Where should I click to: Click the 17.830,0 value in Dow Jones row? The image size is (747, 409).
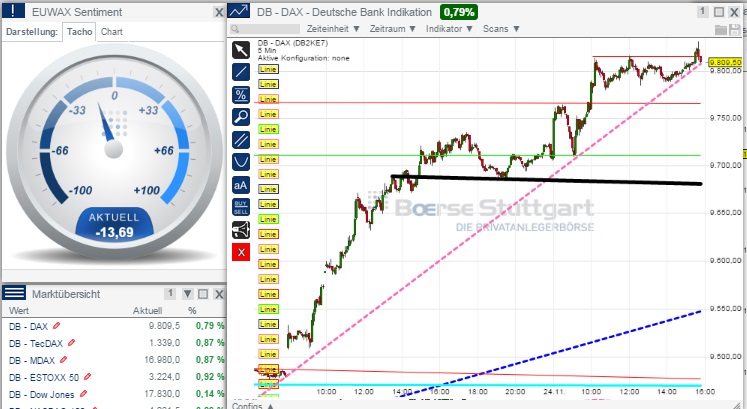pyautogui.click(x=162, y=394)
